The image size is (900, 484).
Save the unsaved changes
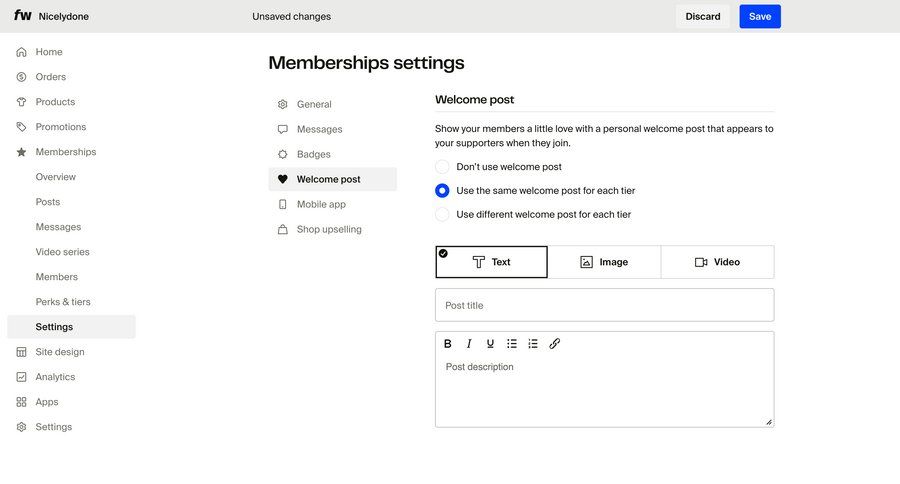coord(760,17)
